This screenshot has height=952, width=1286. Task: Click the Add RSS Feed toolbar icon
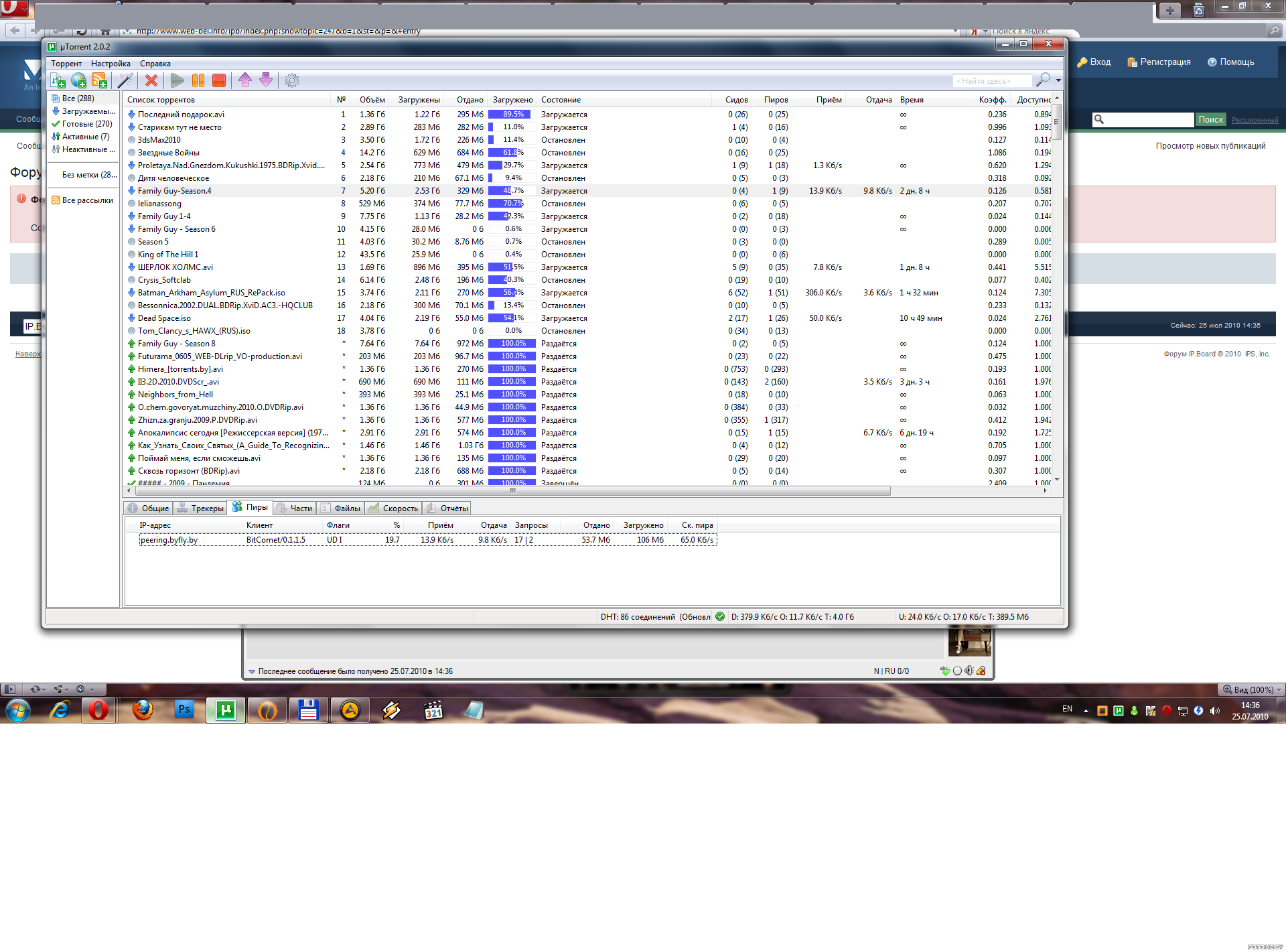(x=100, y=80)
